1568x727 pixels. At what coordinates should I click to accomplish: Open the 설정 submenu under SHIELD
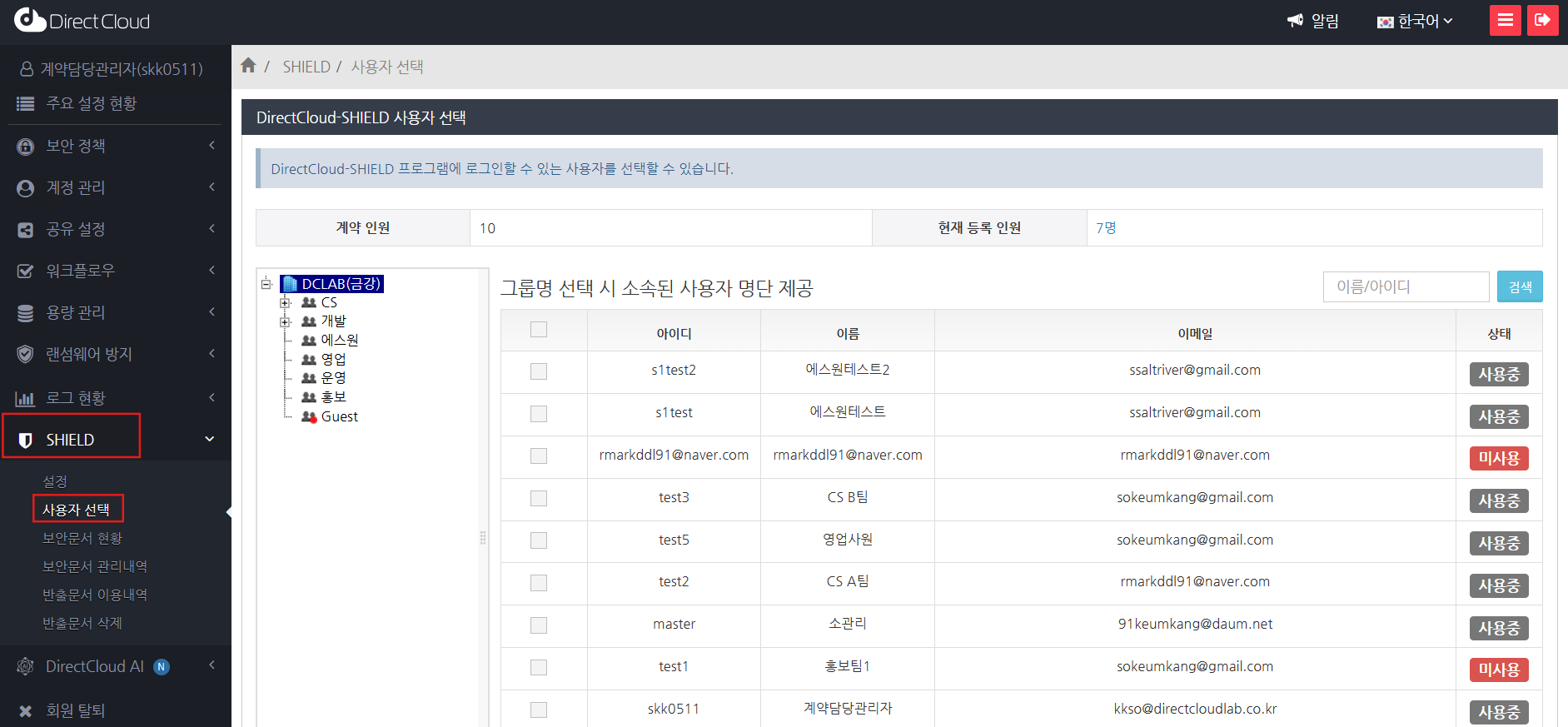point(55,481)
